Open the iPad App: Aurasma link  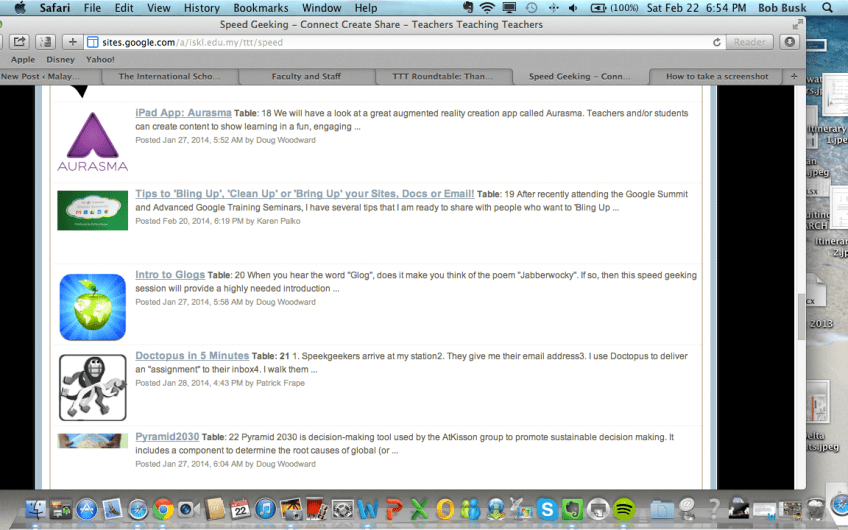click(183, 113)
